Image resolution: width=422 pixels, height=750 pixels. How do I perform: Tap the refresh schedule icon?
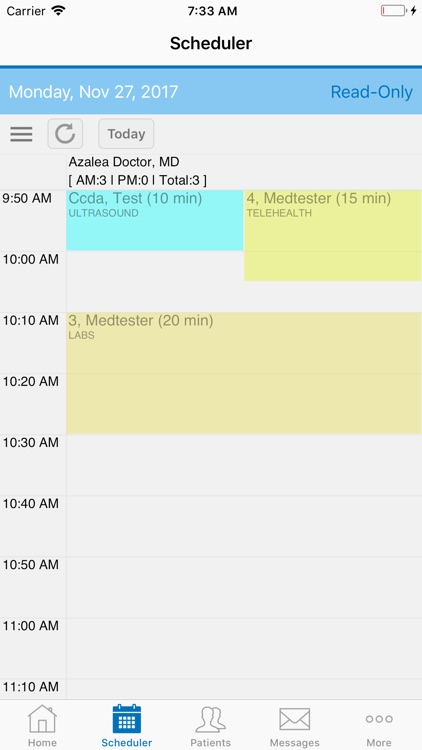coord(65,134)
